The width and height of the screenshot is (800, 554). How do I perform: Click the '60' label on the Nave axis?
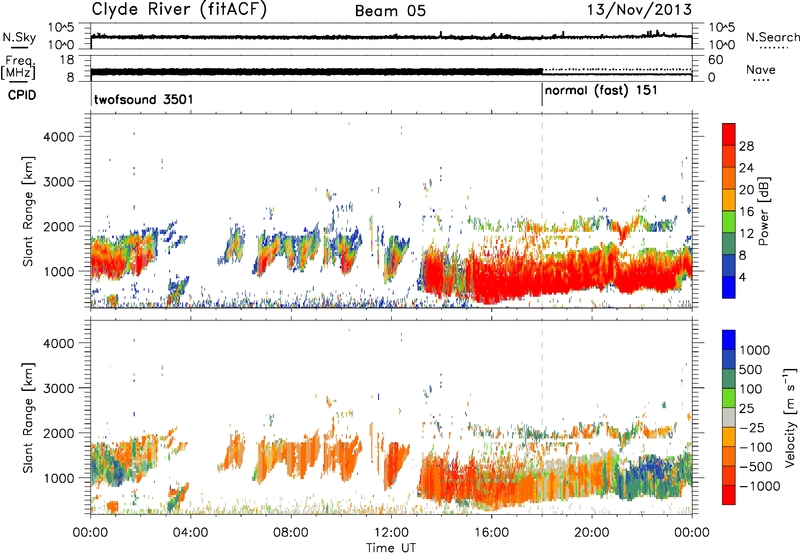tap(715, 60)
